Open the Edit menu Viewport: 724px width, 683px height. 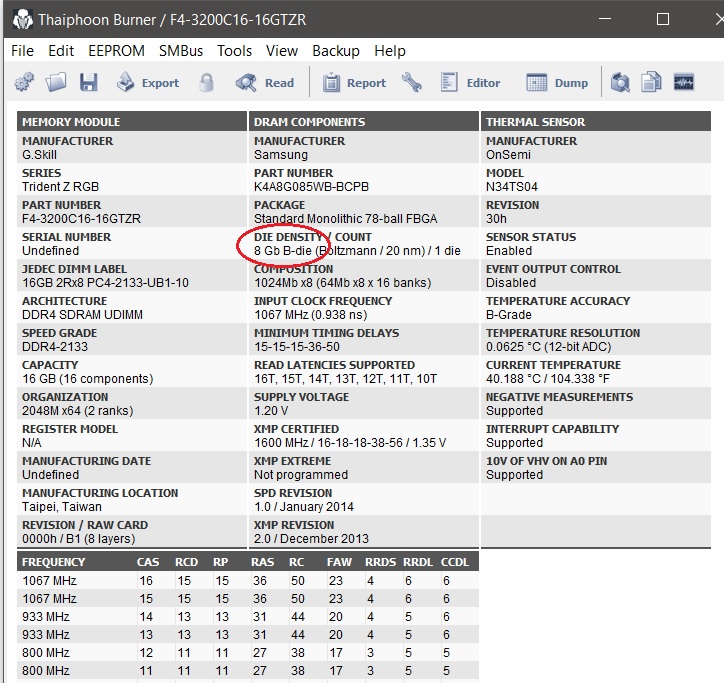[x=61, y=50]
